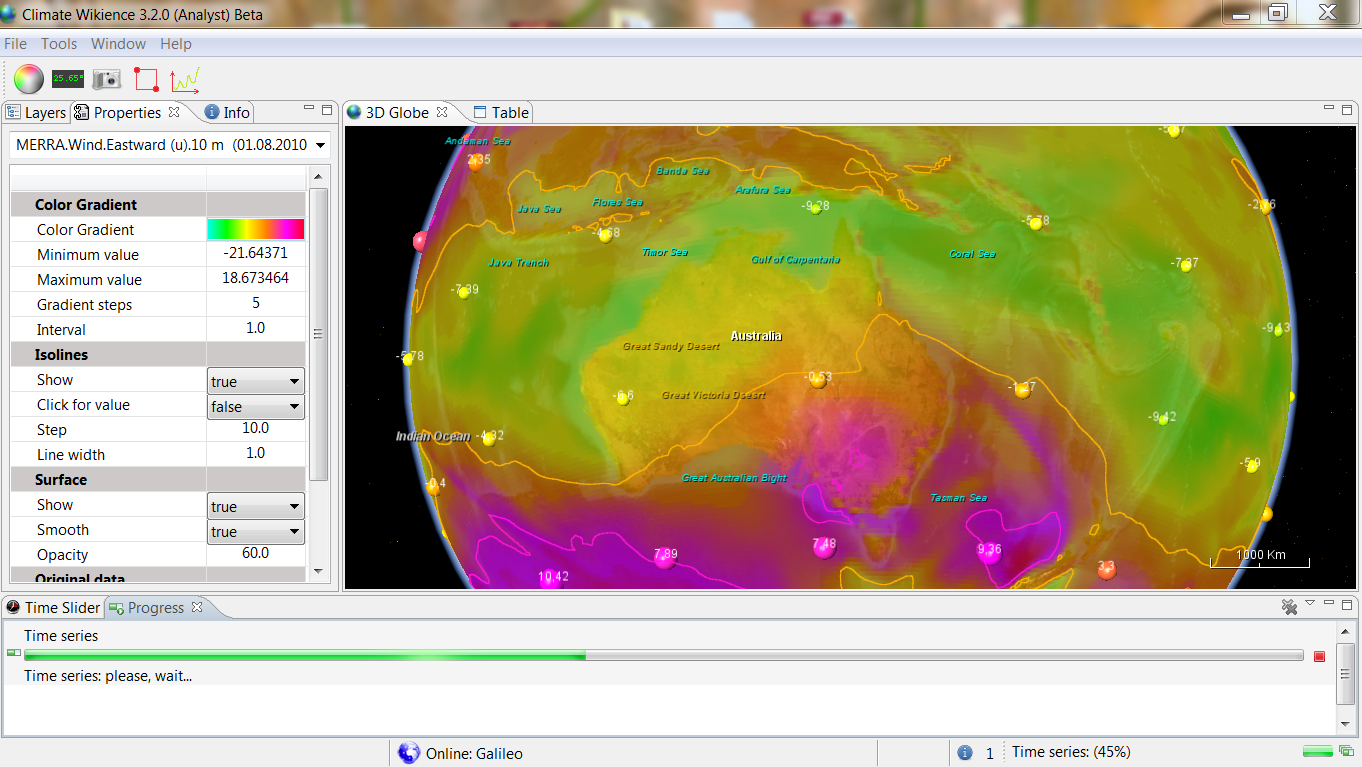Click the Tasman Sea label
The image size is (1362, 767).
[x=958, y=498]
